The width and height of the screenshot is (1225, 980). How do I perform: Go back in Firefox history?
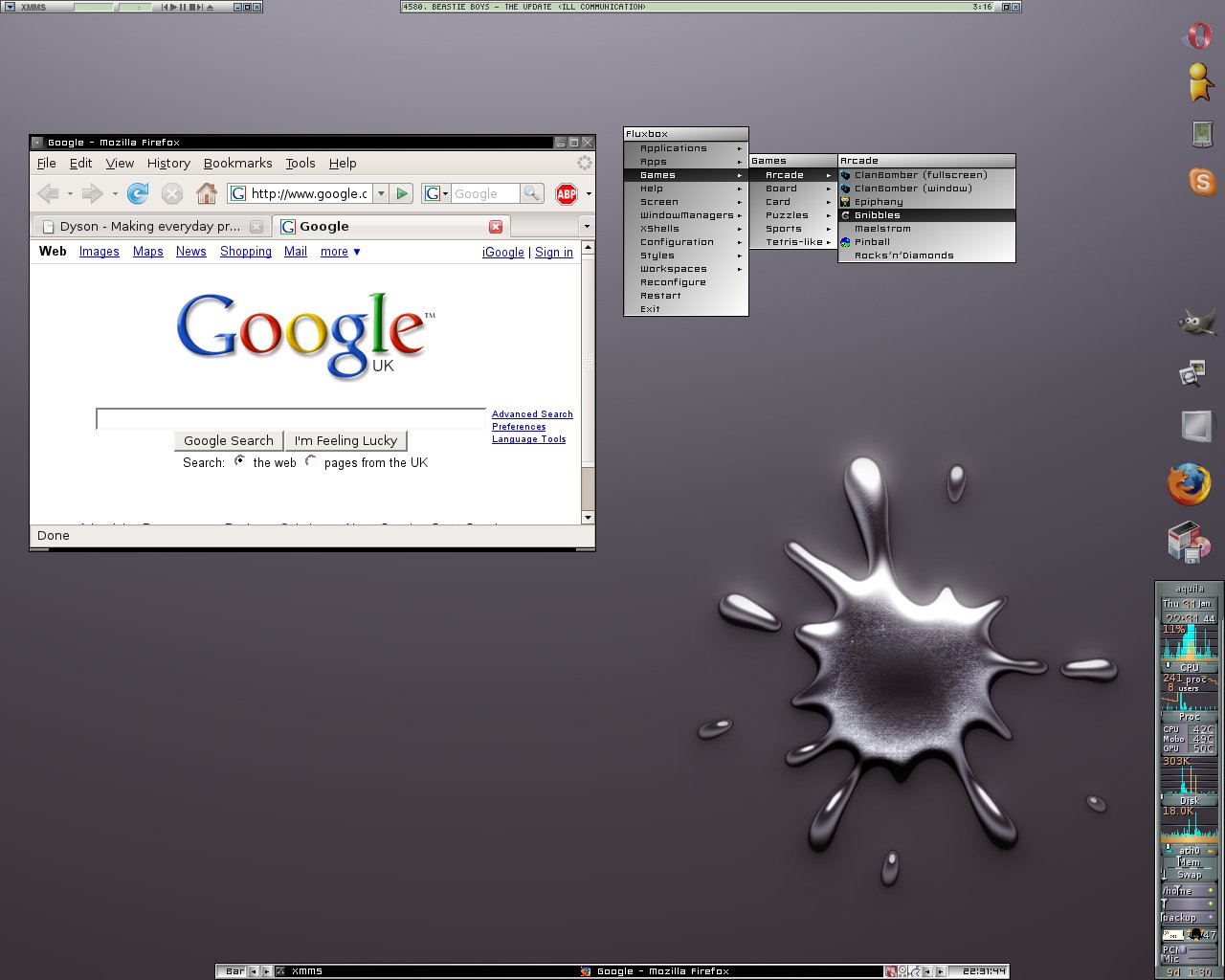48,194
